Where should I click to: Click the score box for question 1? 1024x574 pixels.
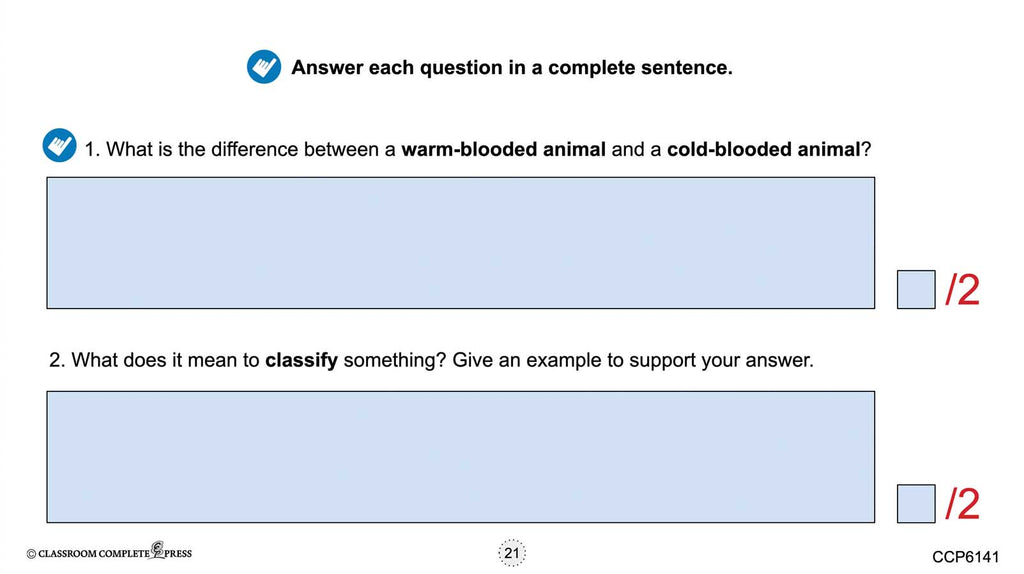916,289
